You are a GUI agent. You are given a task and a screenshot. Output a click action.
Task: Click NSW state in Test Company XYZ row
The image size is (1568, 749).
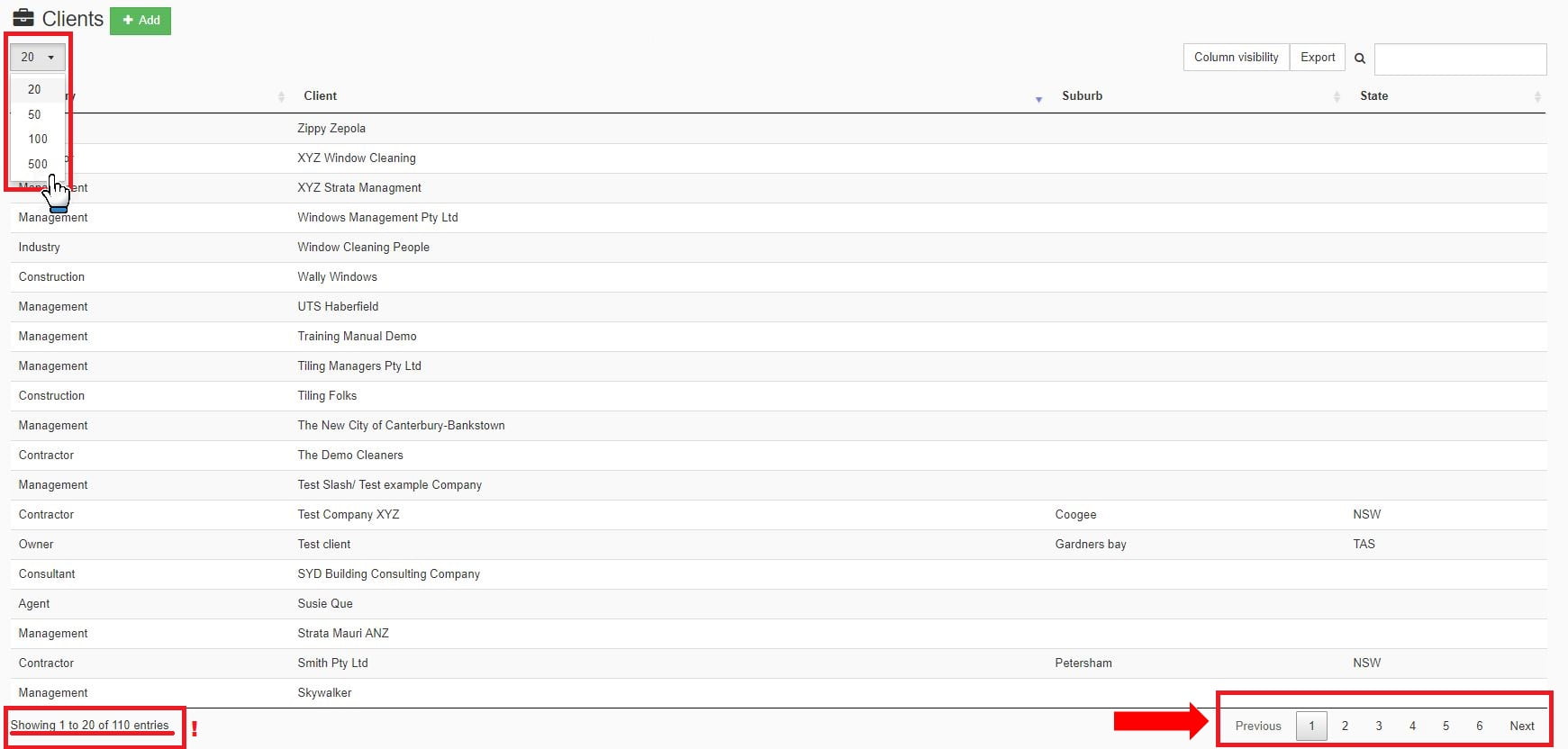click(x=1366, y=514)
